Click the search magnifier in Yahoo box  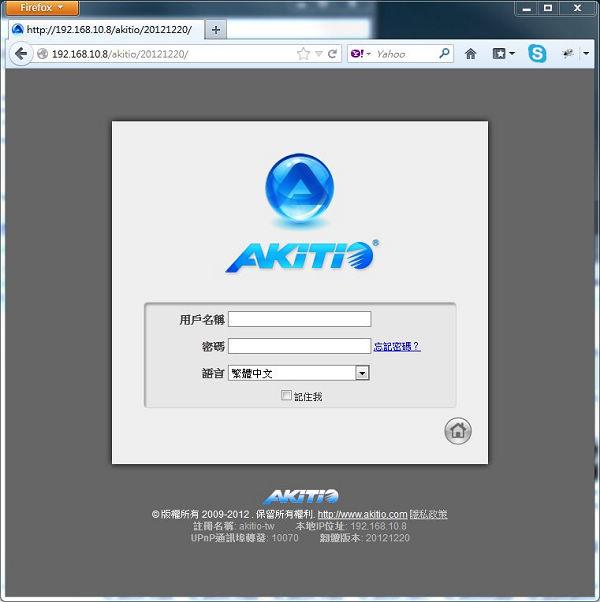click(444, 54)
